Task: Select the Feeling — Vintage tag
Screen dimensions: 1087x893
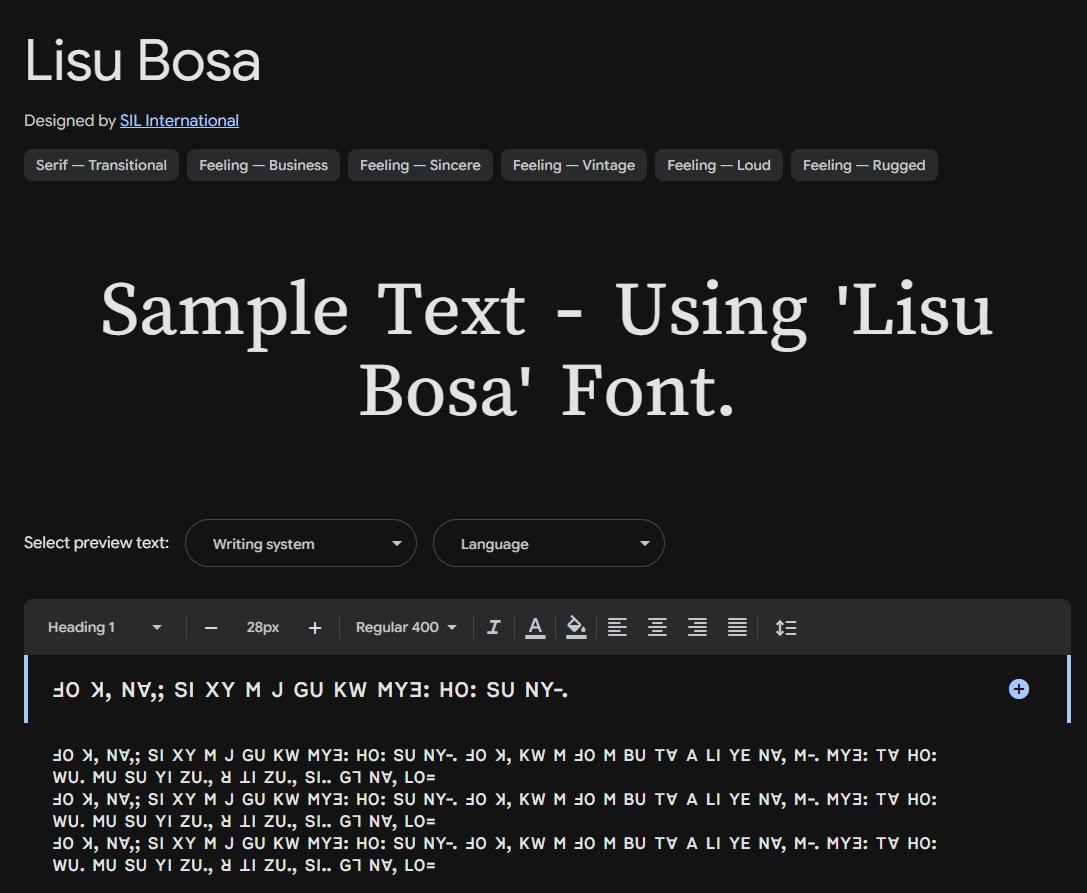Action: pyautogui.click(x=574, y=165)
